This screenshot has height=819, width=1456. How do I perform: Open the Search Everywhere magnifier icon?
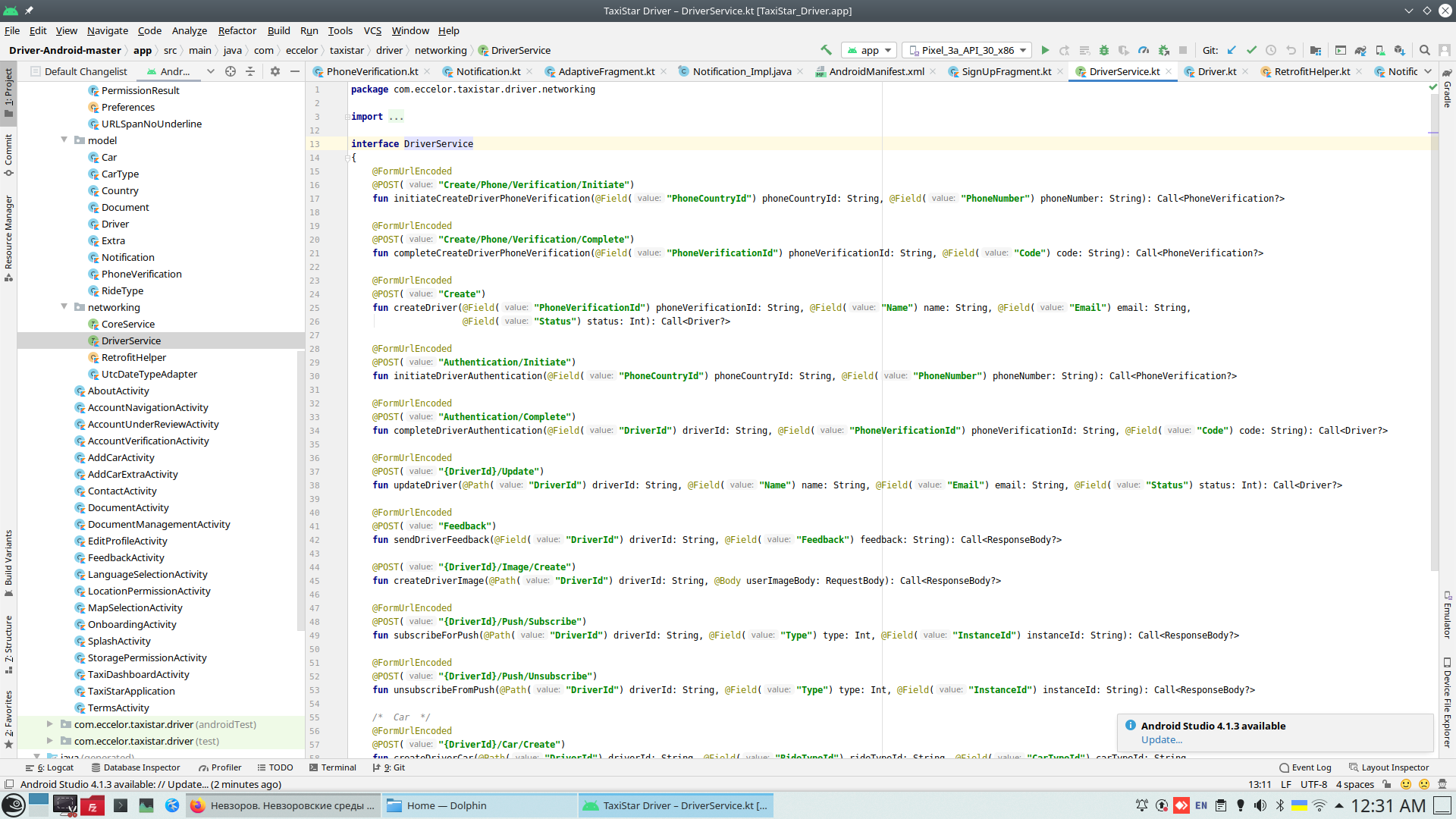(x=1425, y=50)
